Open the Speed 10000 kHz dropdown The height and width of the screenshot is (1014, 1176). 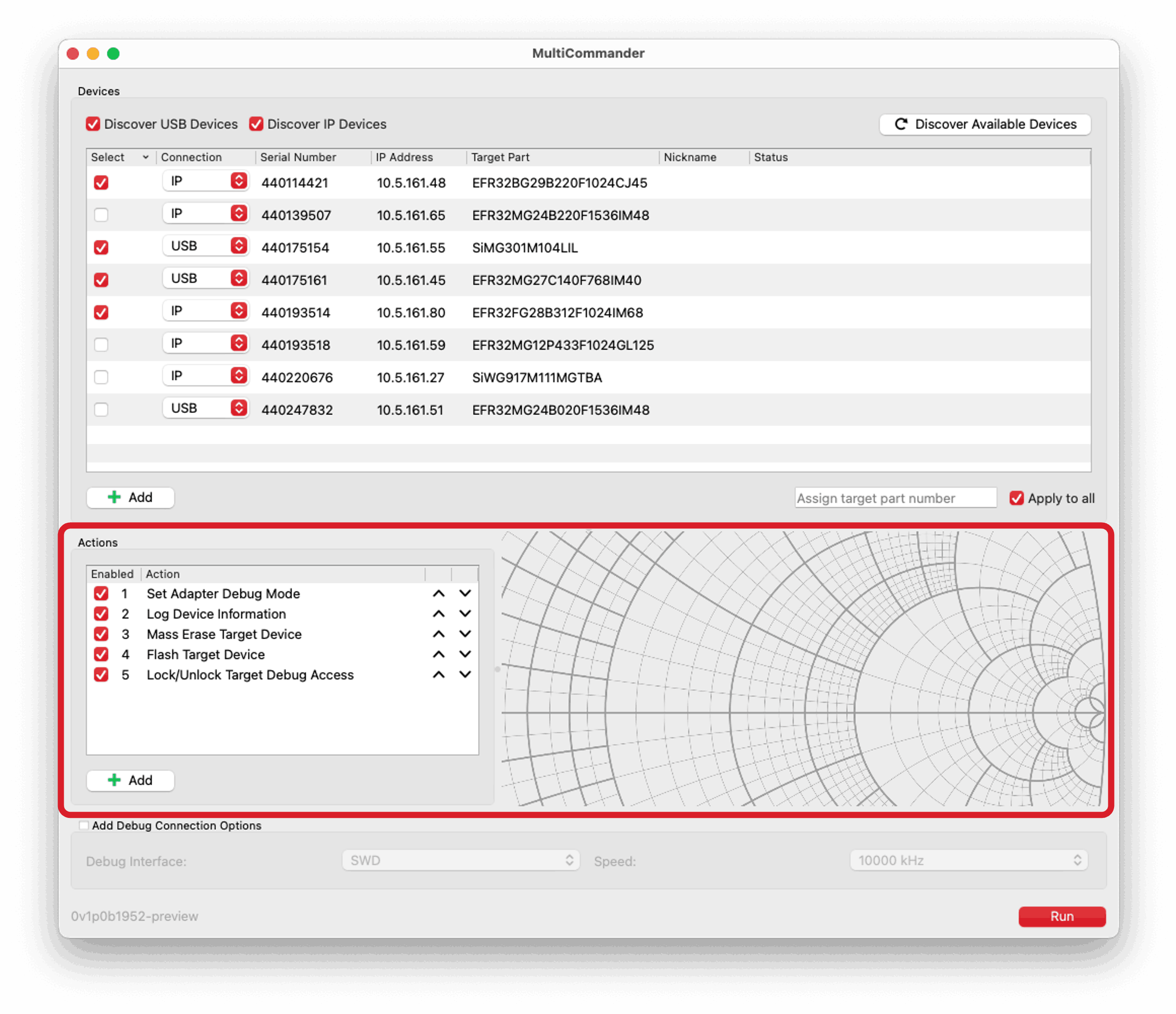tap(968, 860)
